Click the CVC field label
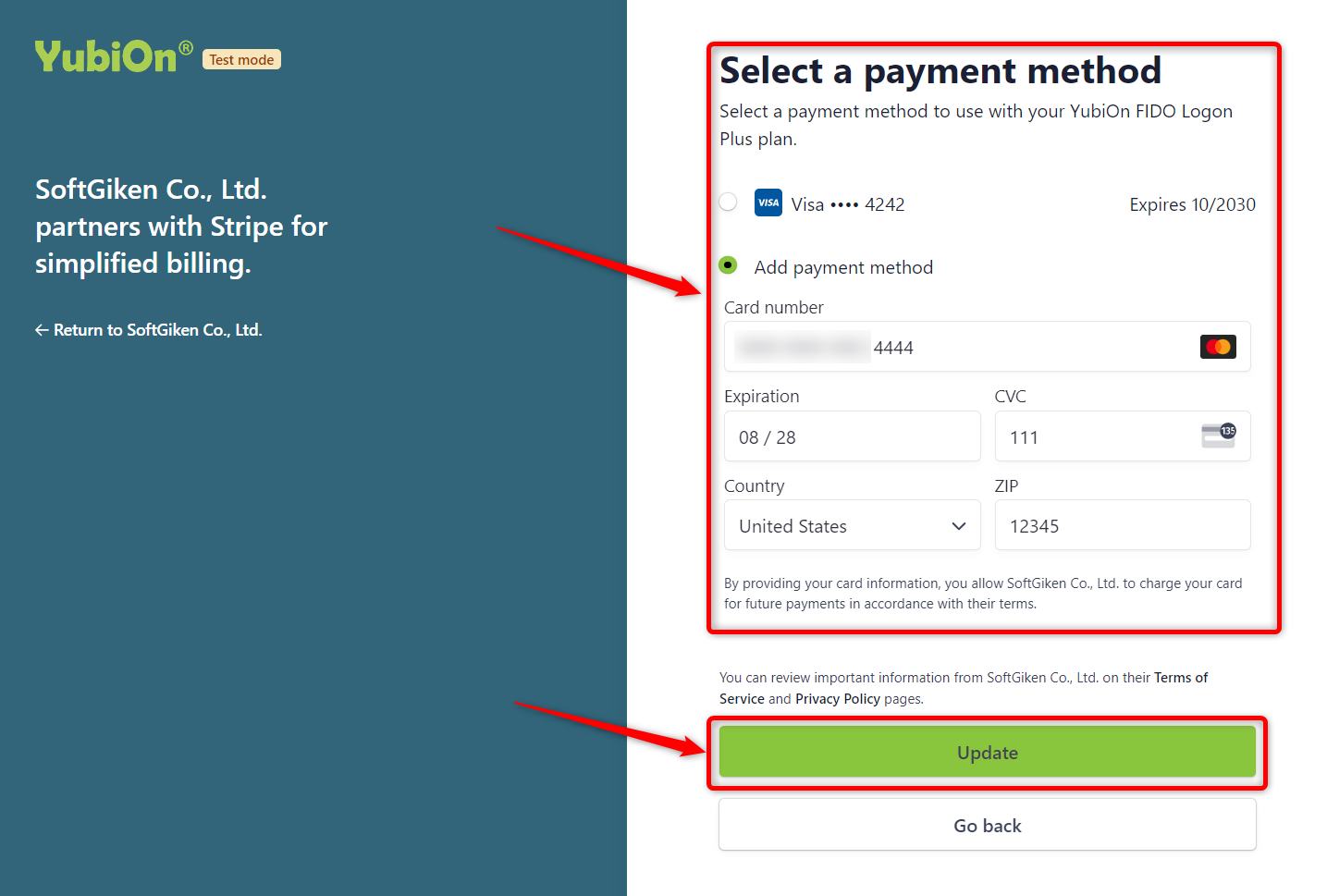This screenshot has width=1327, height=896. pyautogui.click(x=1010, y=396)
